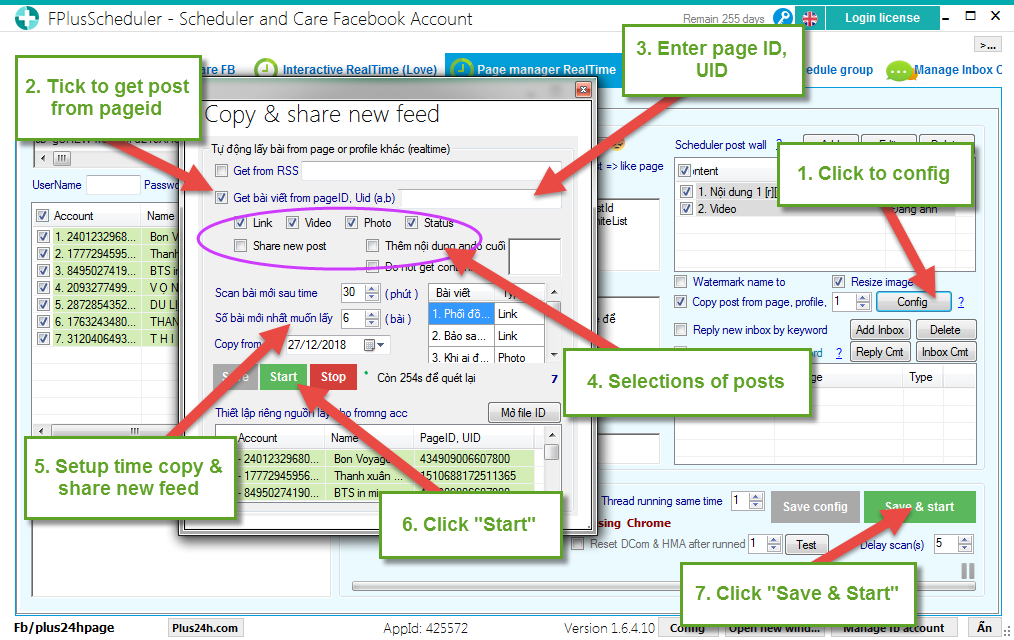
Task: Enable Reply new inbox by keyword
Action: click(680, 330)
